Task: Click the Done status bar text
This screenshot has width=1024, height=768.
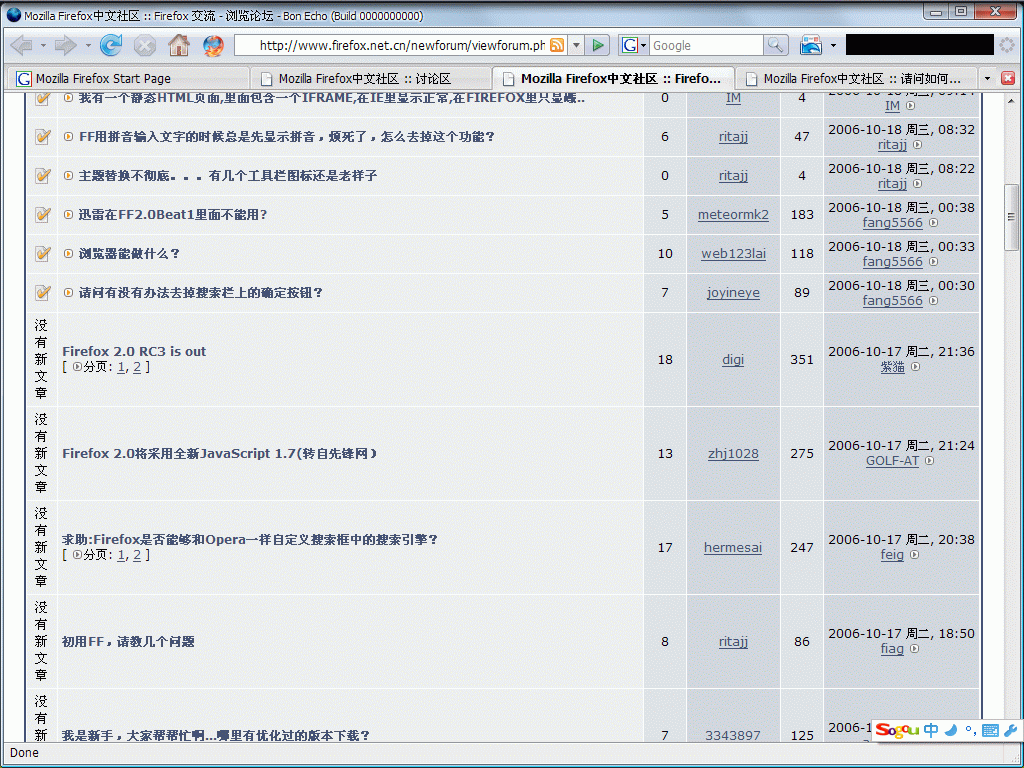Action: [x=24, y=752]
